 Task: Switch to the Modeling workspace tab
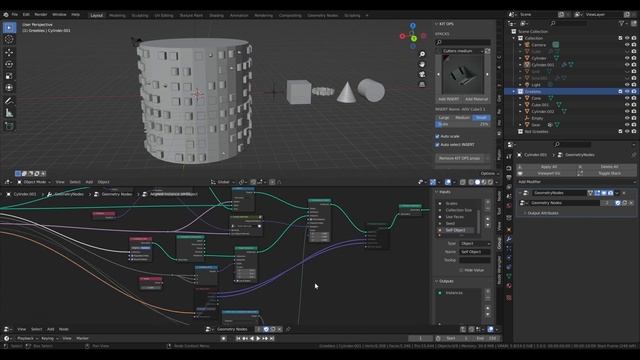(x=117, y=16)
